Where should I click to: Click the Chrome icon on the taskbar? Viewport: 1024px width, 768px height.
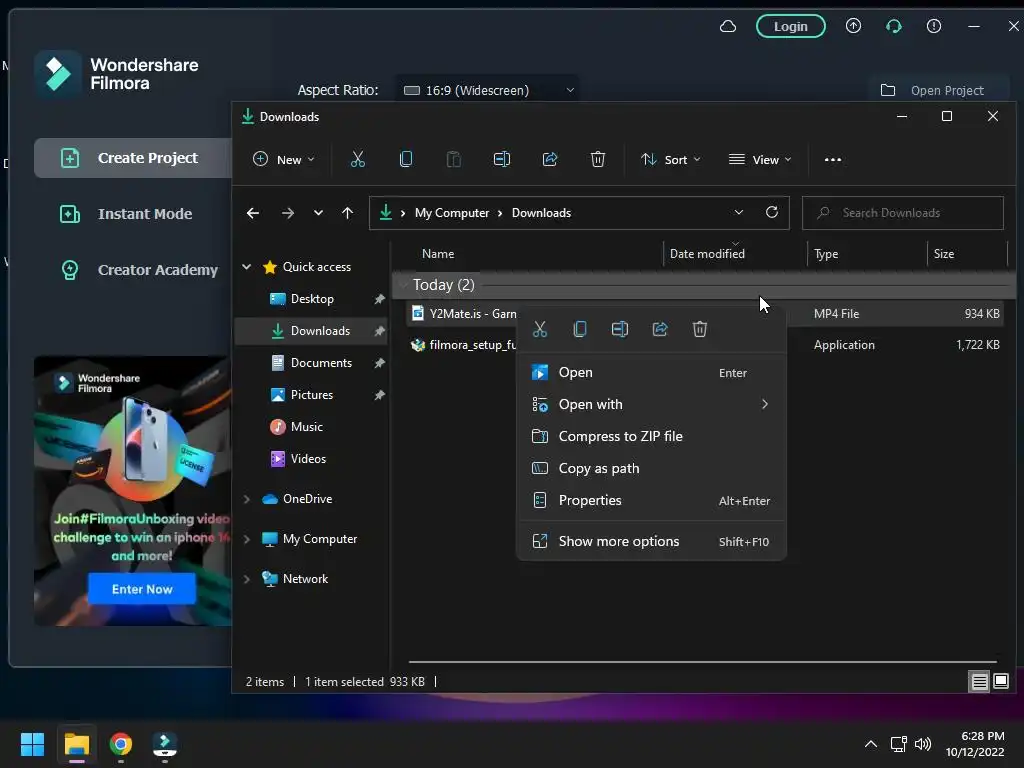[x=120, y=744]
